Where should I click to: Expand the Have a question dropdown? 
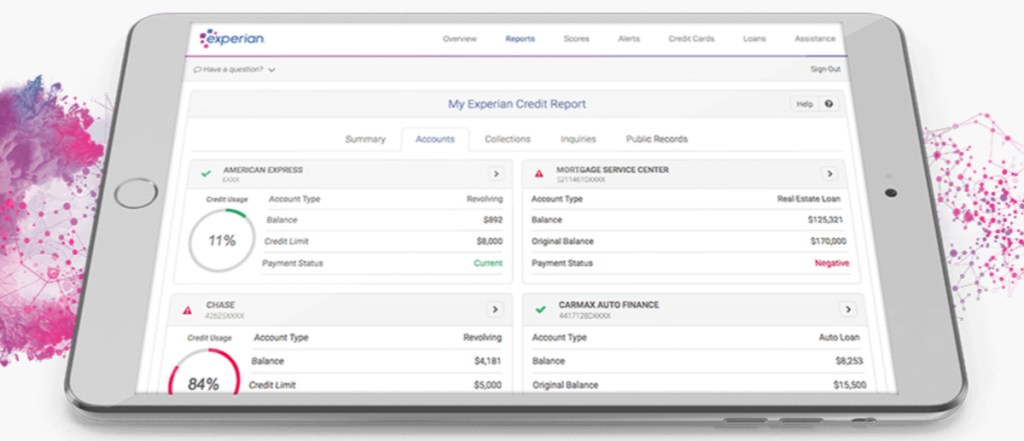pos(272,70)
